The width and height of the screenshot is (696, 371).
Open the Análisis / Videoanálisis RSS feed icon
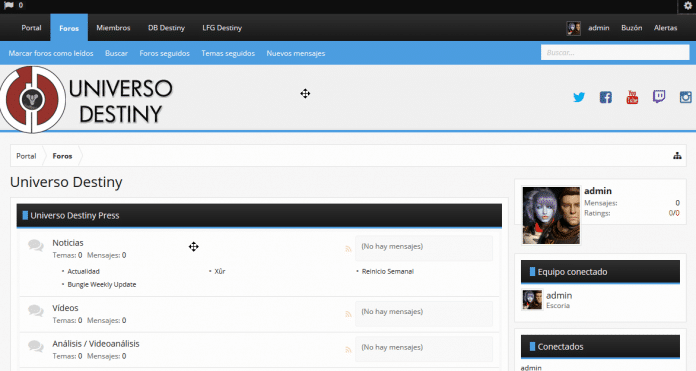[348, 350]
